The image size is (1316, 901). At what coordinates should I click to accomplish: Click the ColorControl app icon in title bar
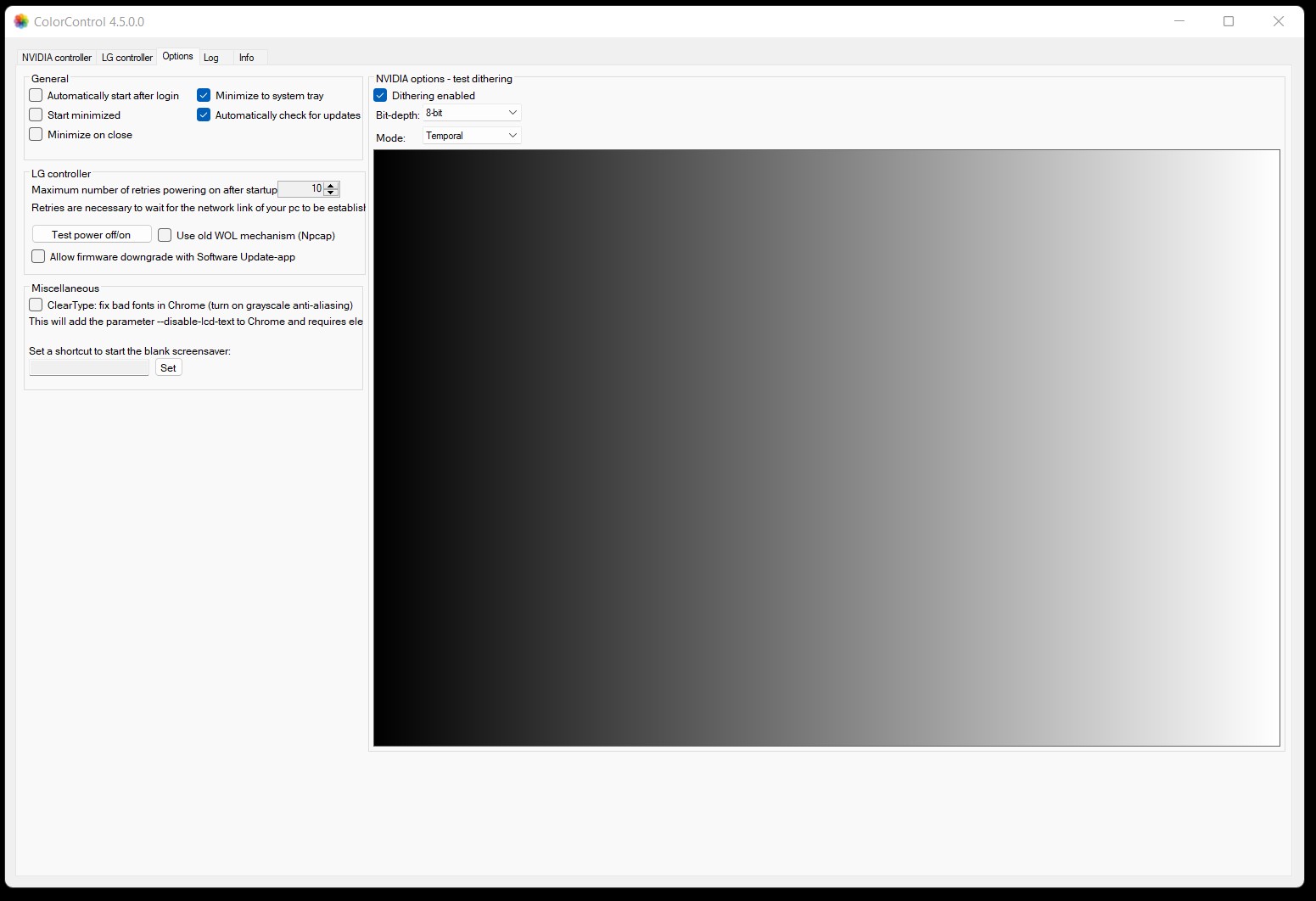pos(21,21)
